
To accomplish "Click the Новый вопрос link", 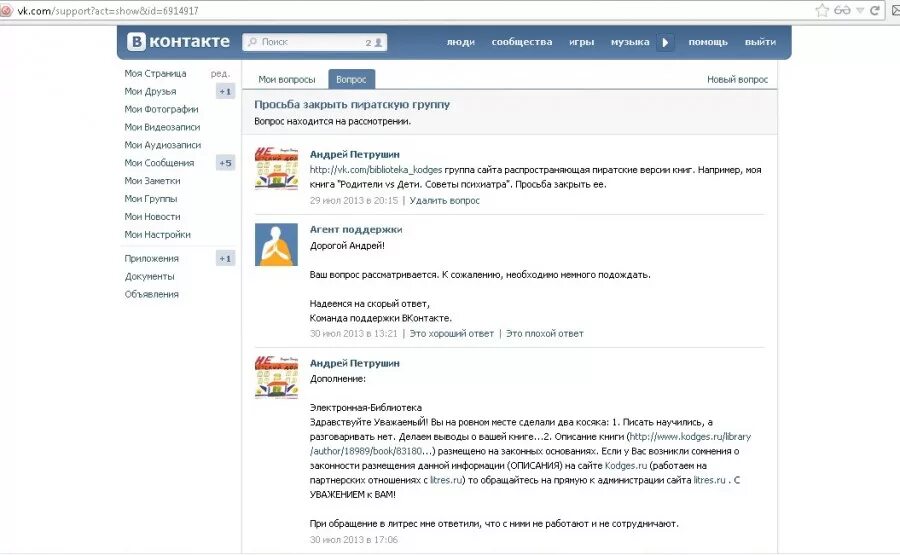I will point(737,79).
